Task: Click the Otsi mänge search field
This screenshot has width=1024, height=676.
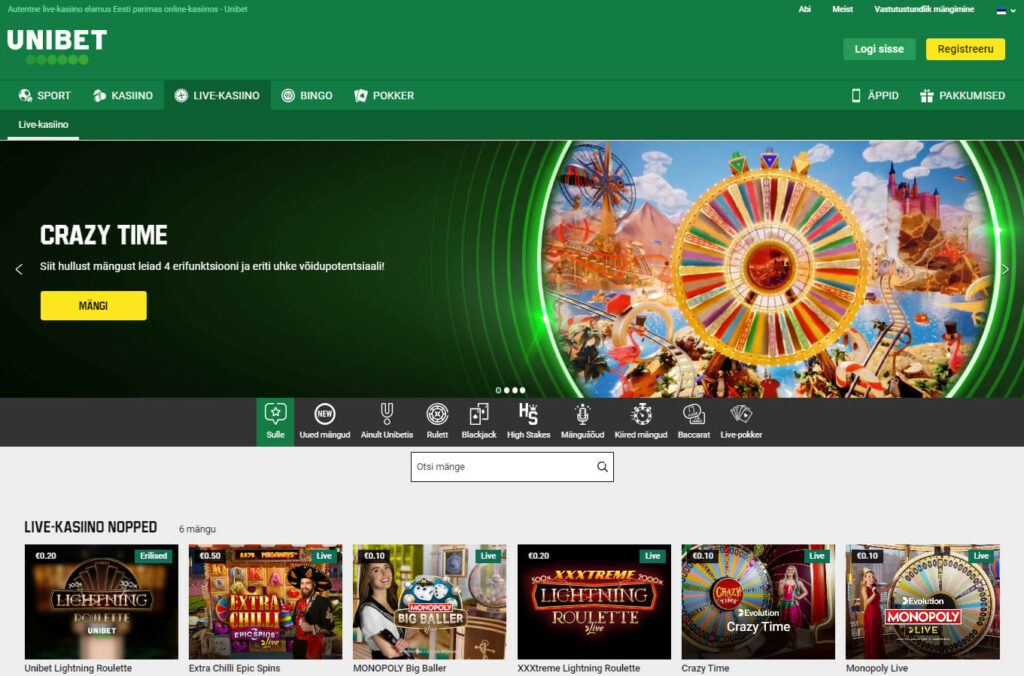Action: click(x=512, y=467)
